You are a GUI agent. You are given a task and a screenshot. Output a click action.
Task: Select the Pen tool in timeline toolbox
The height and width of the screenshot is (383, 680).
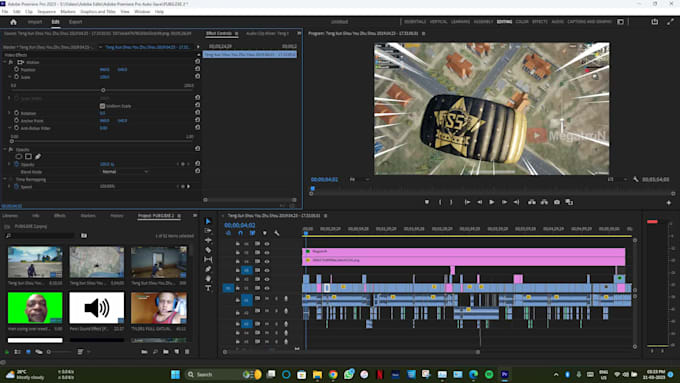(208, 269)
